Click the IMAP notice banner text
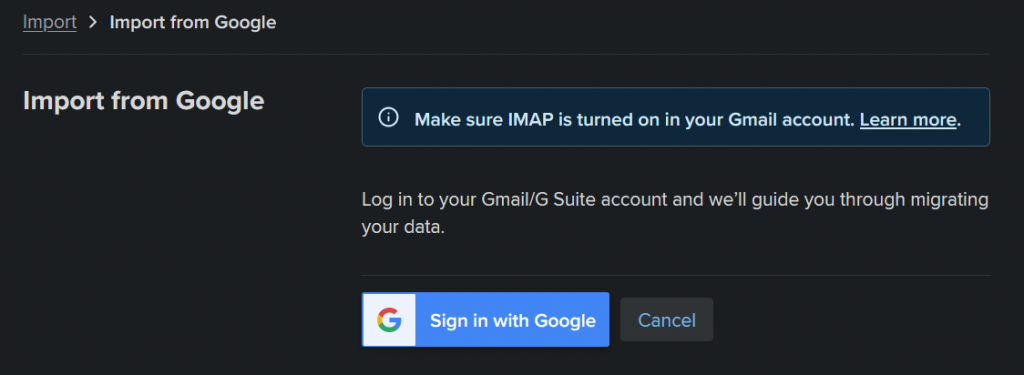Image resolution: width=1024 pixels, height=375 pixels. click(x=688, y=120)
